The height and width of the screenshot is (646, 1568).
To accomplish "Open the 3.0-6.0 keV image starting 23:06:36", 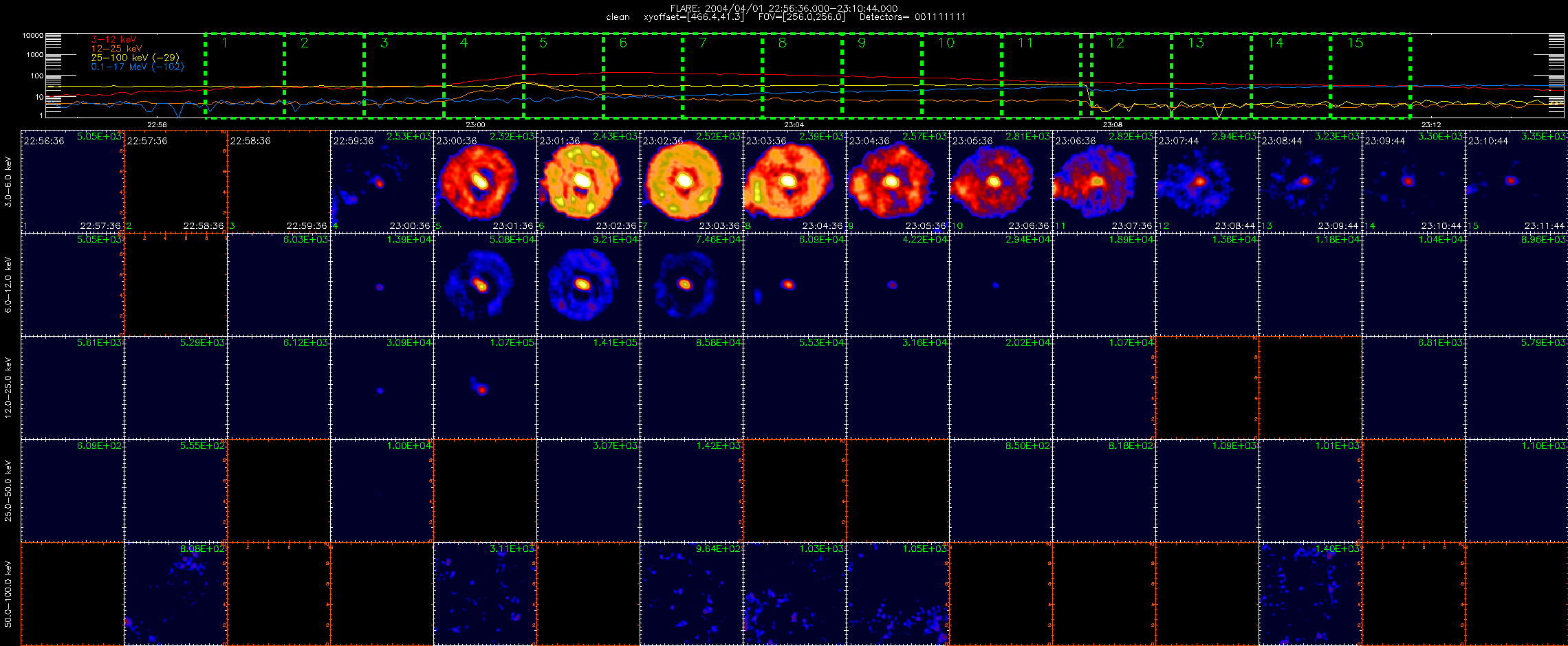I will point(1104,181).
